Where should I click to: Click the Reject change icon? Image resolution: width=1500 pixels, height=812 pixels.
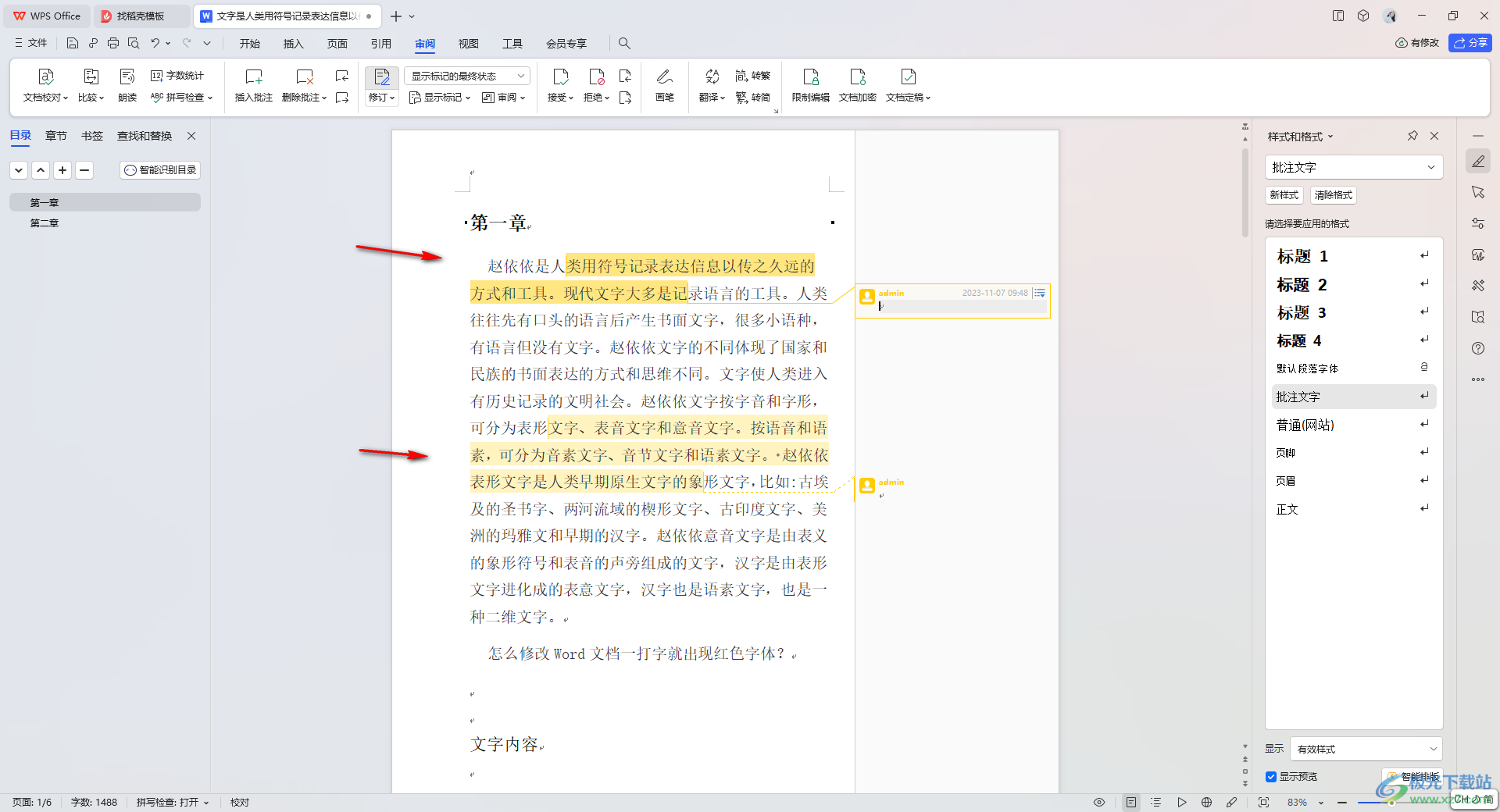coord(596,77)
